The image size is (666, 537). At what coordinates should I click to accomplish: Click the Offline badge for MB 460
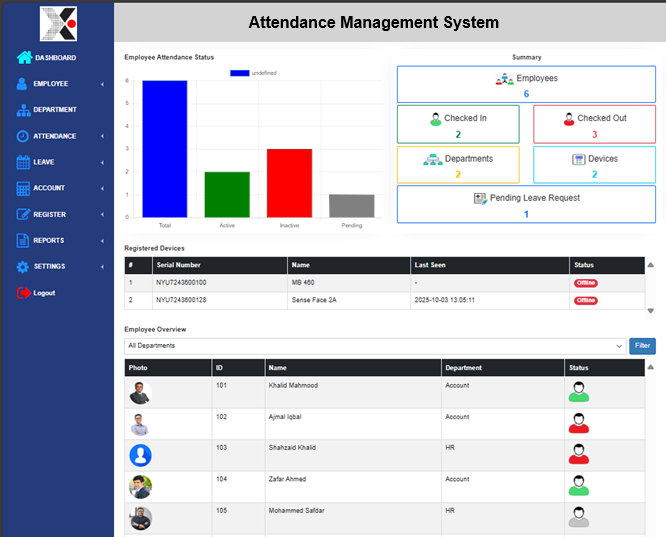tap(585, 283)
